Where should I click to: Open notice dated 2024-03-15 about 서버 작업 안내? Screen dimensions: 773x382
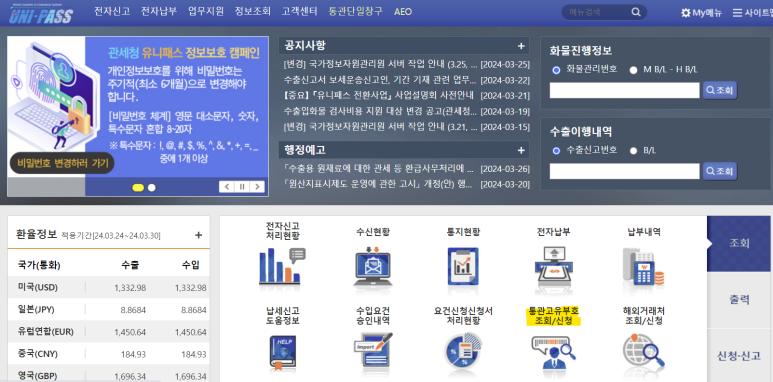[x=380, y=127]
